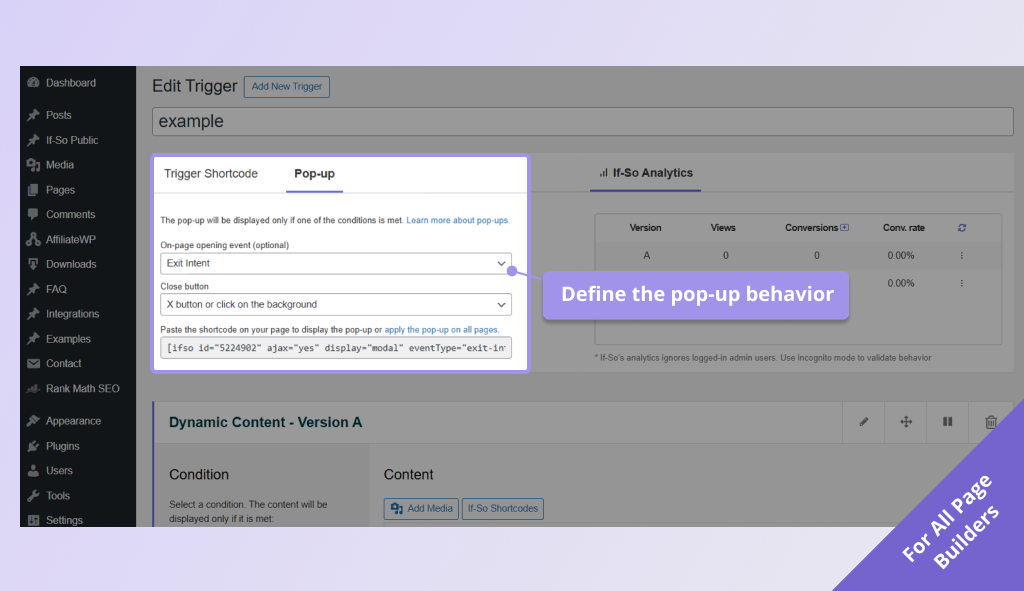Click the move icon on Dynamic Content row
This screenshot has width=1024, height=591.
tap(905, 421)
